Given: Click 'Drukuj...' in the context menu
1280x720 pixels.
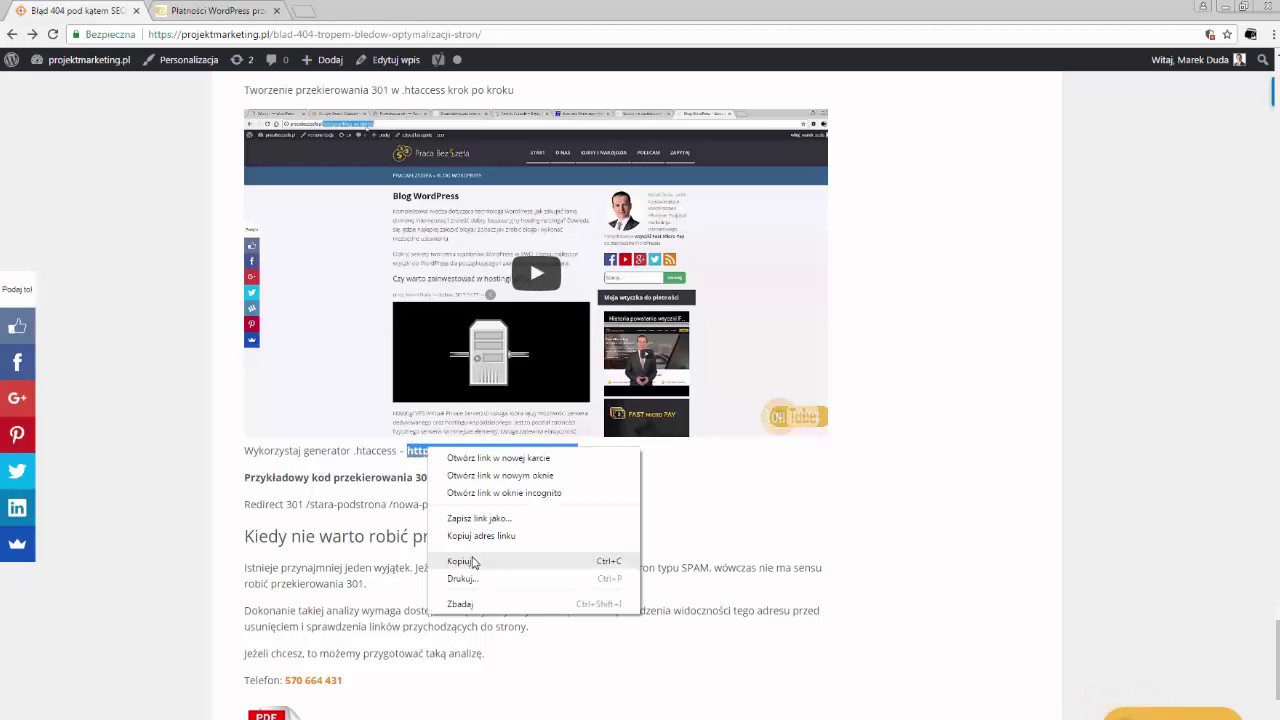Looking at the screenshot, I should click(x=533, y=579).
